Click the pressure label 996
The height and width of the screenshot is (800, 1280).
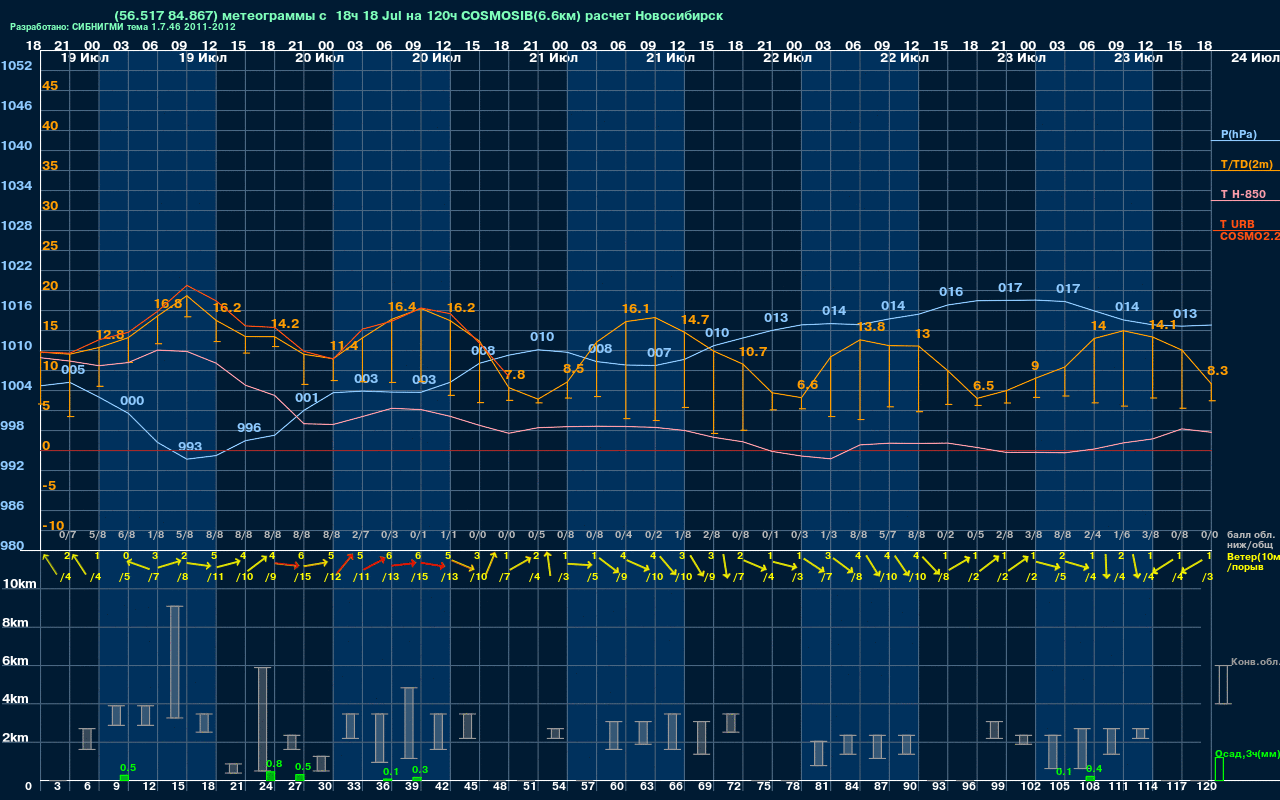tap(249, 427)
